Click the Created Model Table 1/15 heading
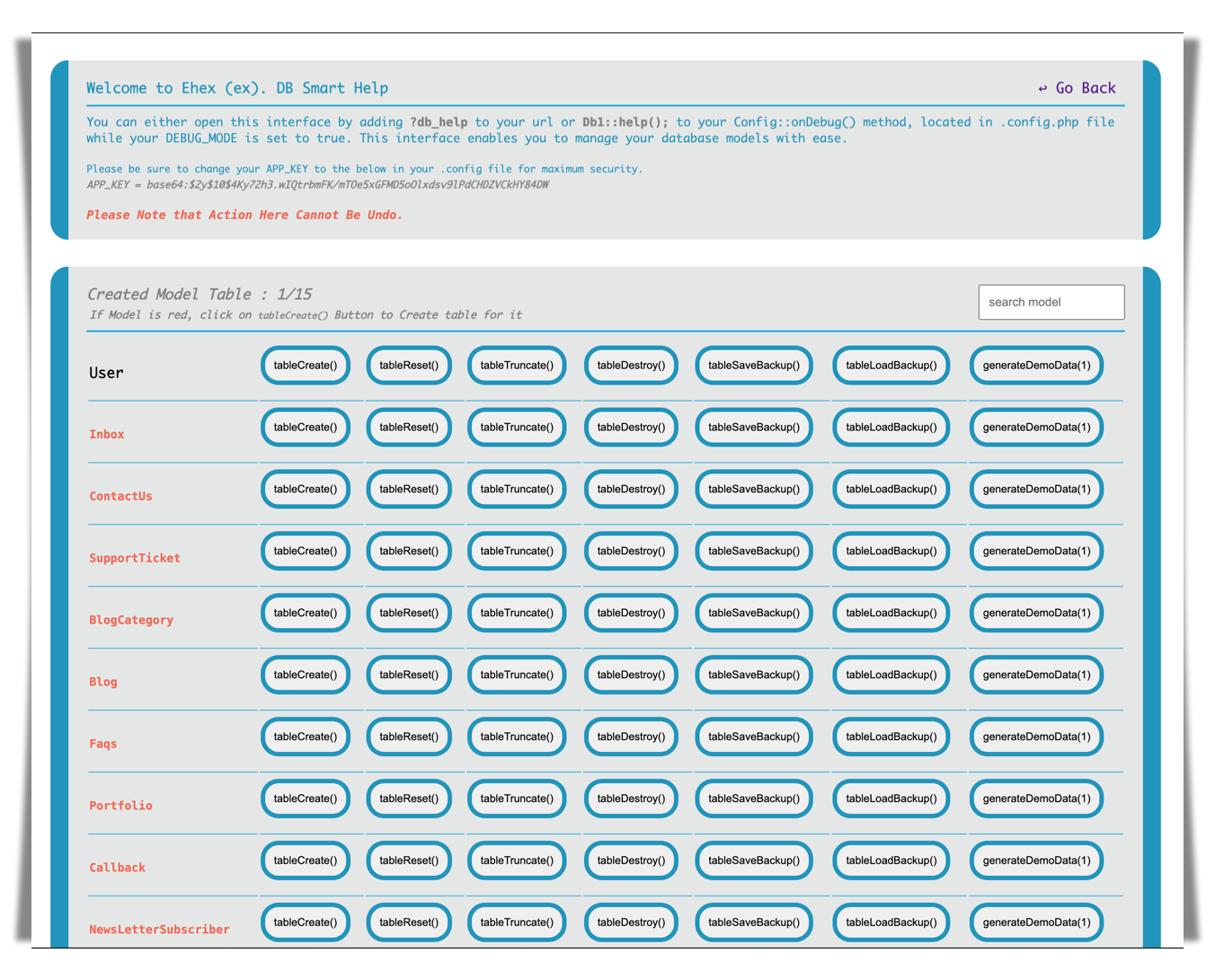1215x980 pixels. [x=200, y=295]
